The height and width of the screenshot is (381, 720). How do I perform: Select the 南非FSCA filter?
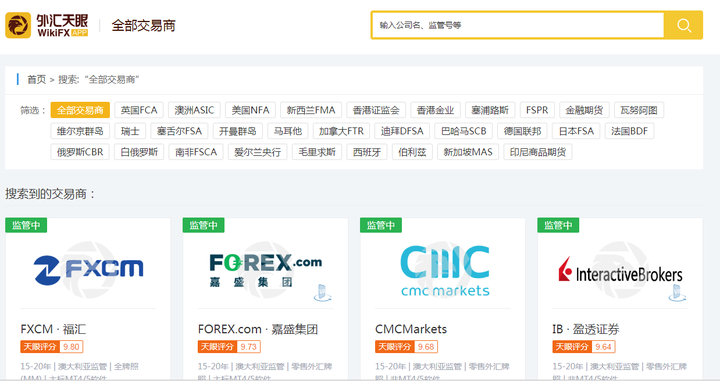[196, 152]
